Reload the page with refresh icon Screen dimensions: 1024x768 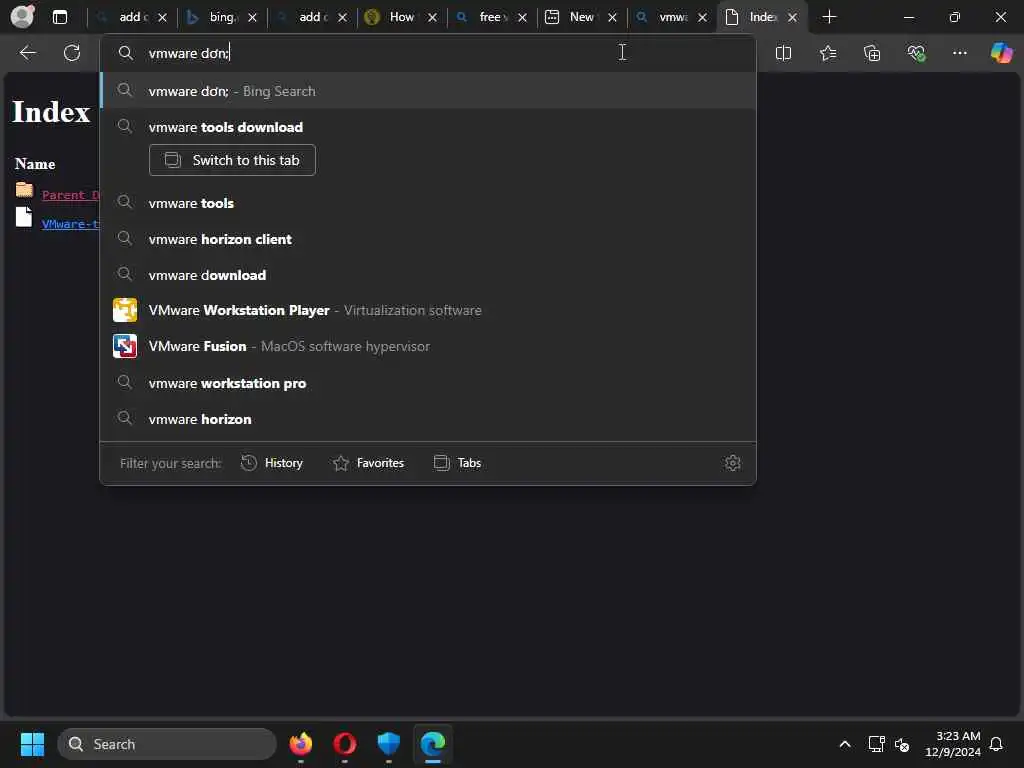point(72,53)
